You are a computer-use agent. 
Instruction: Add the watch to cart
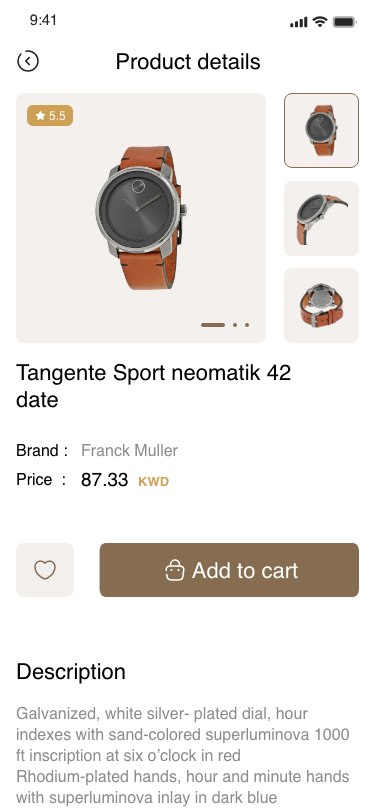click(x=229, y=570)
